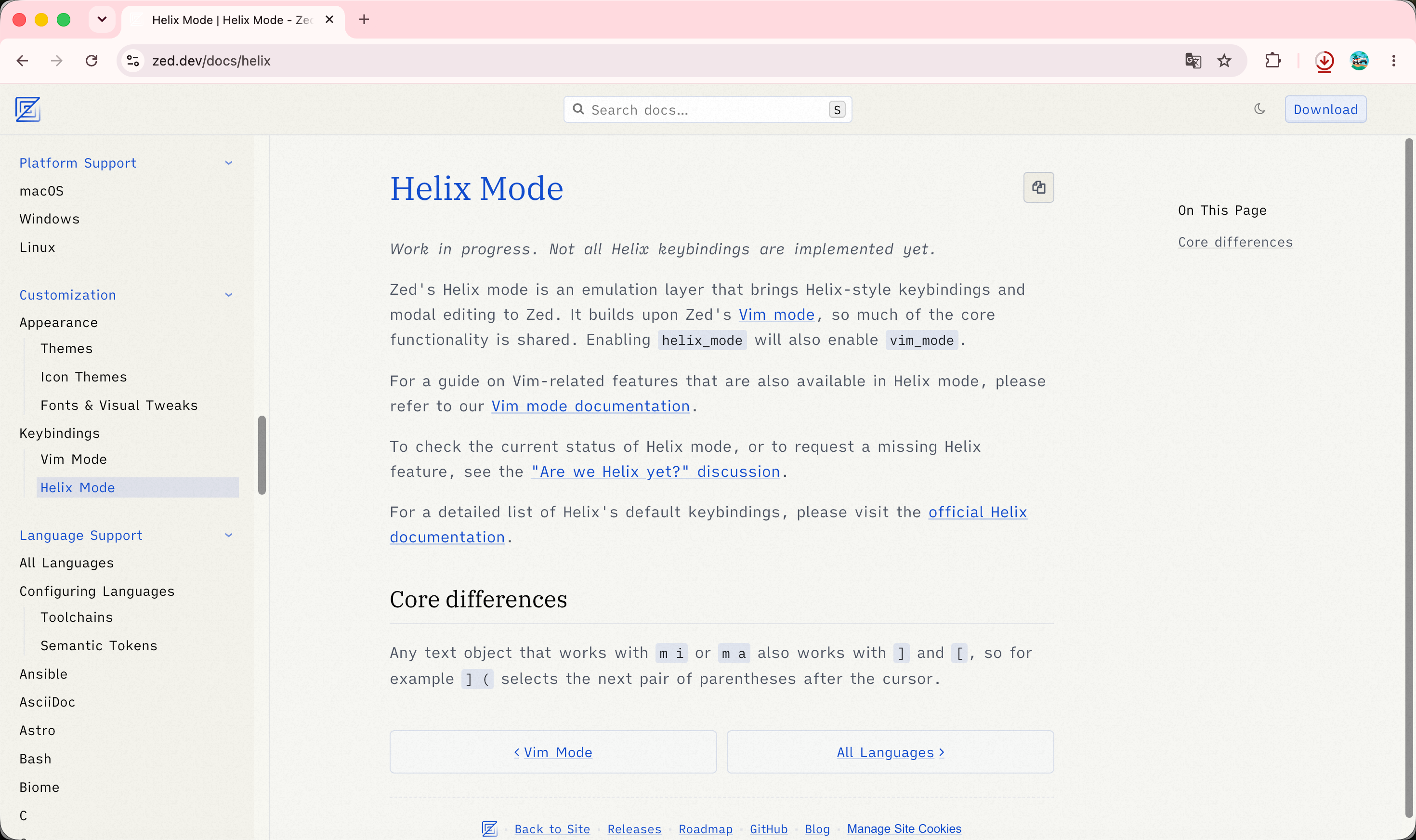Close the Helix Mode browser tab
This screenshot has height=840, width=1416.
tap(329, 20)
